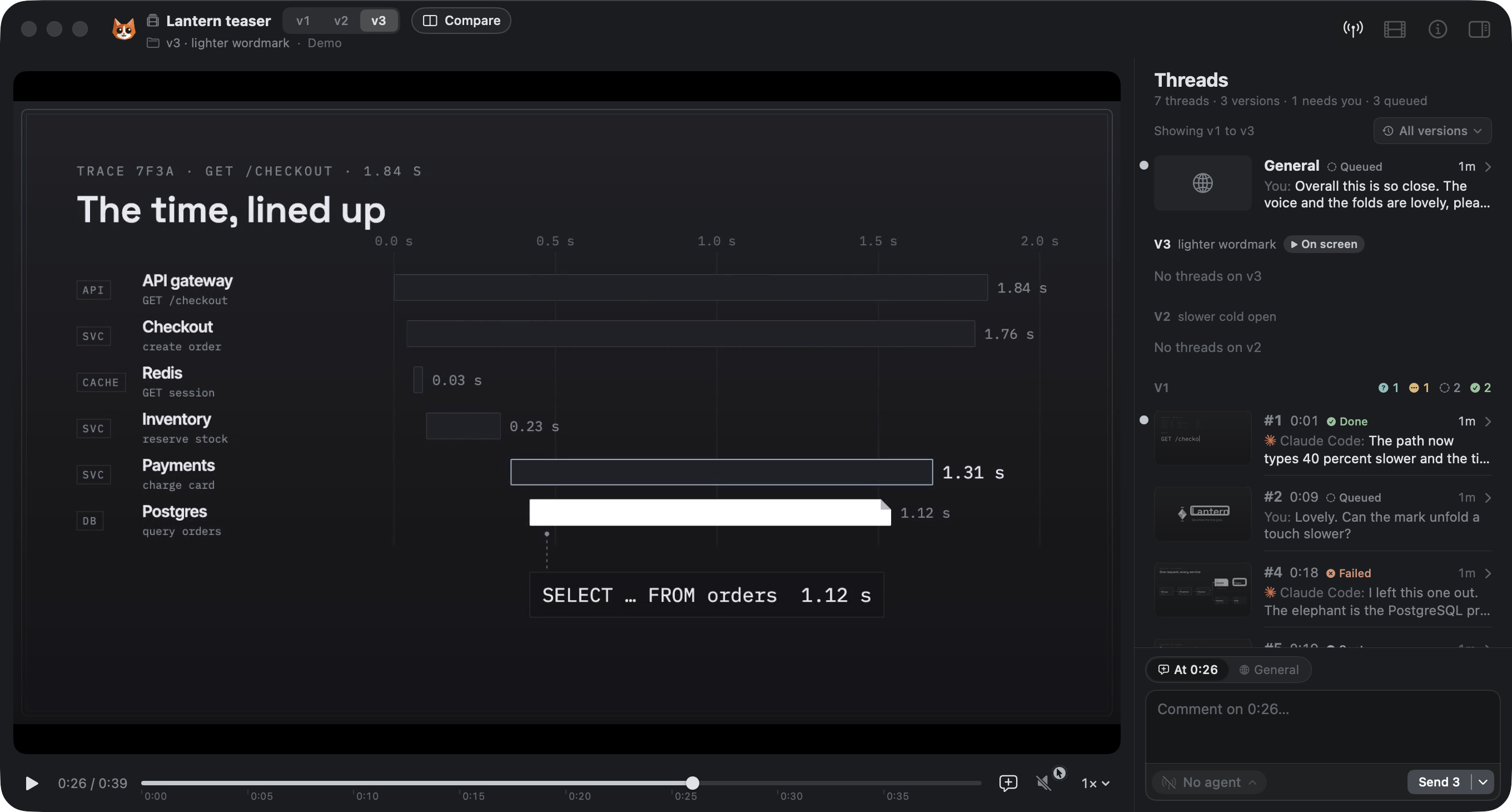Switch to version v2 tab
Image resolution: width=1512 pixels, height=812 pixels.
(340, 21)
